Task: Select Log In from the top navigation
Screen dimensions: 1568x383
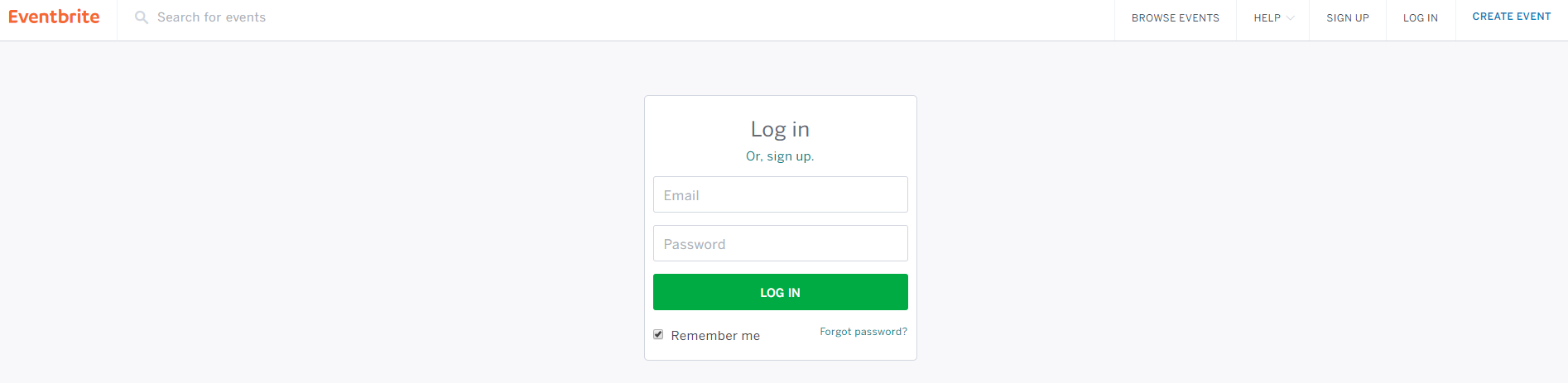Action: [1420, 18]
